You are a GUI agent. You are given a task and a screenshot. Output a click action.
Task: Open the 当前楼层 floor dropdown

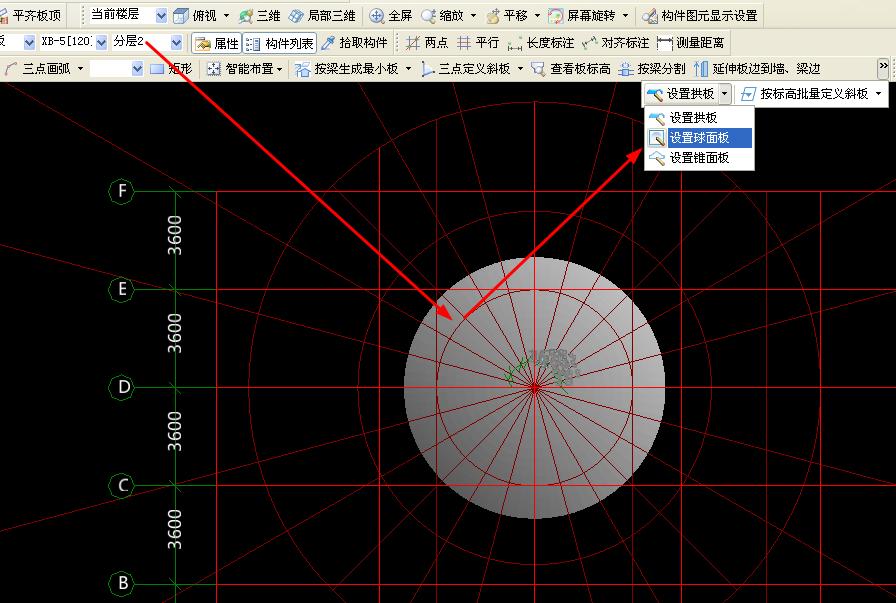click(x=160, y=15)
